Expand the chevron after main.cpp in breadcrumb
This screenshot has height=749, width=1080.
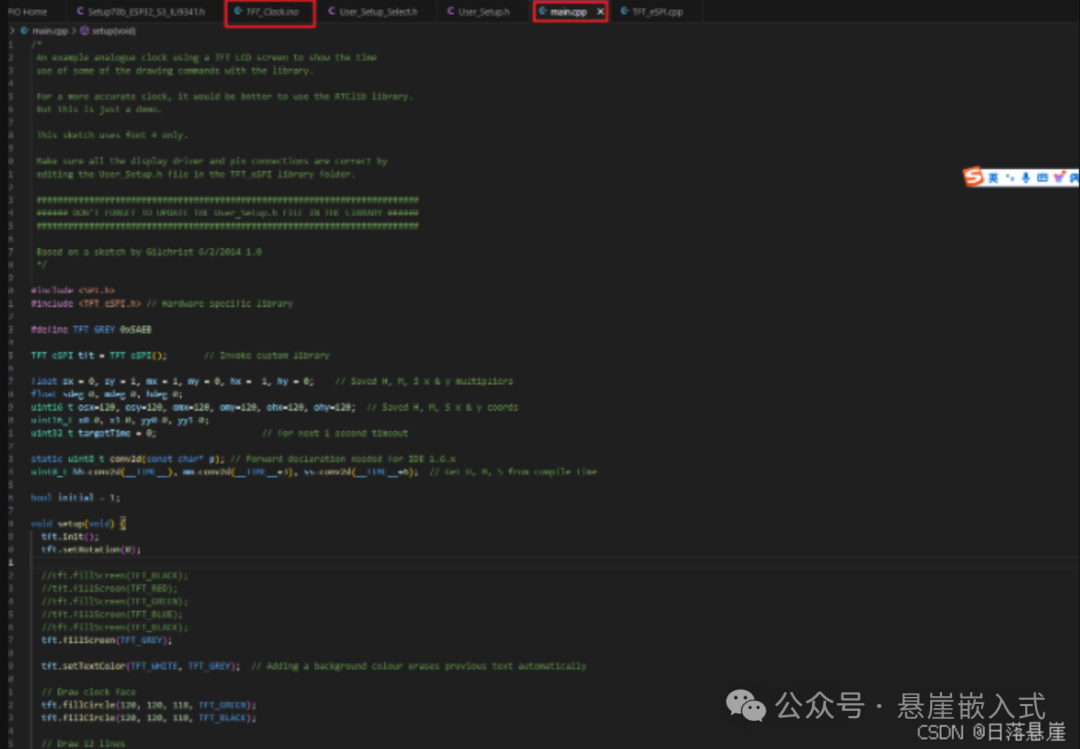coord(72,29)
